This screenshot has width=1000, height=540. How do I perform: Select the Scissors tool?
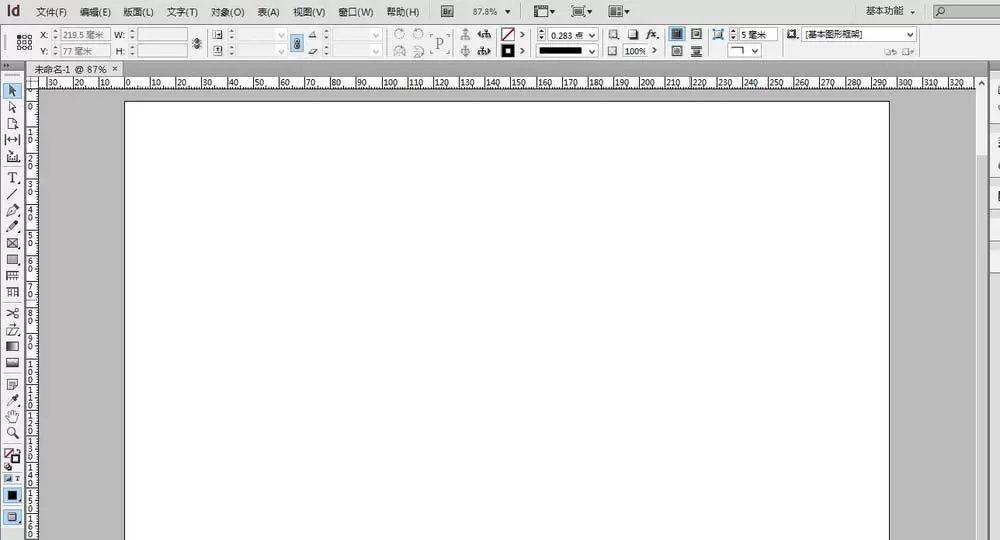(x=12, y=313)
